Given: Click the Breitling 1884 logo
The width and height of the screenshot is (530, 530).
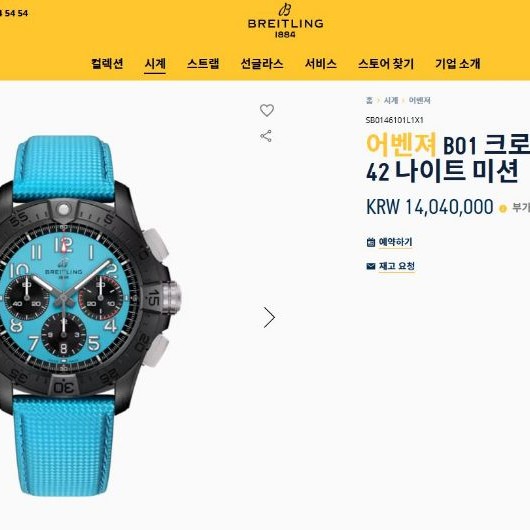Looking at the screenshot, I should [x=286, y=21].
